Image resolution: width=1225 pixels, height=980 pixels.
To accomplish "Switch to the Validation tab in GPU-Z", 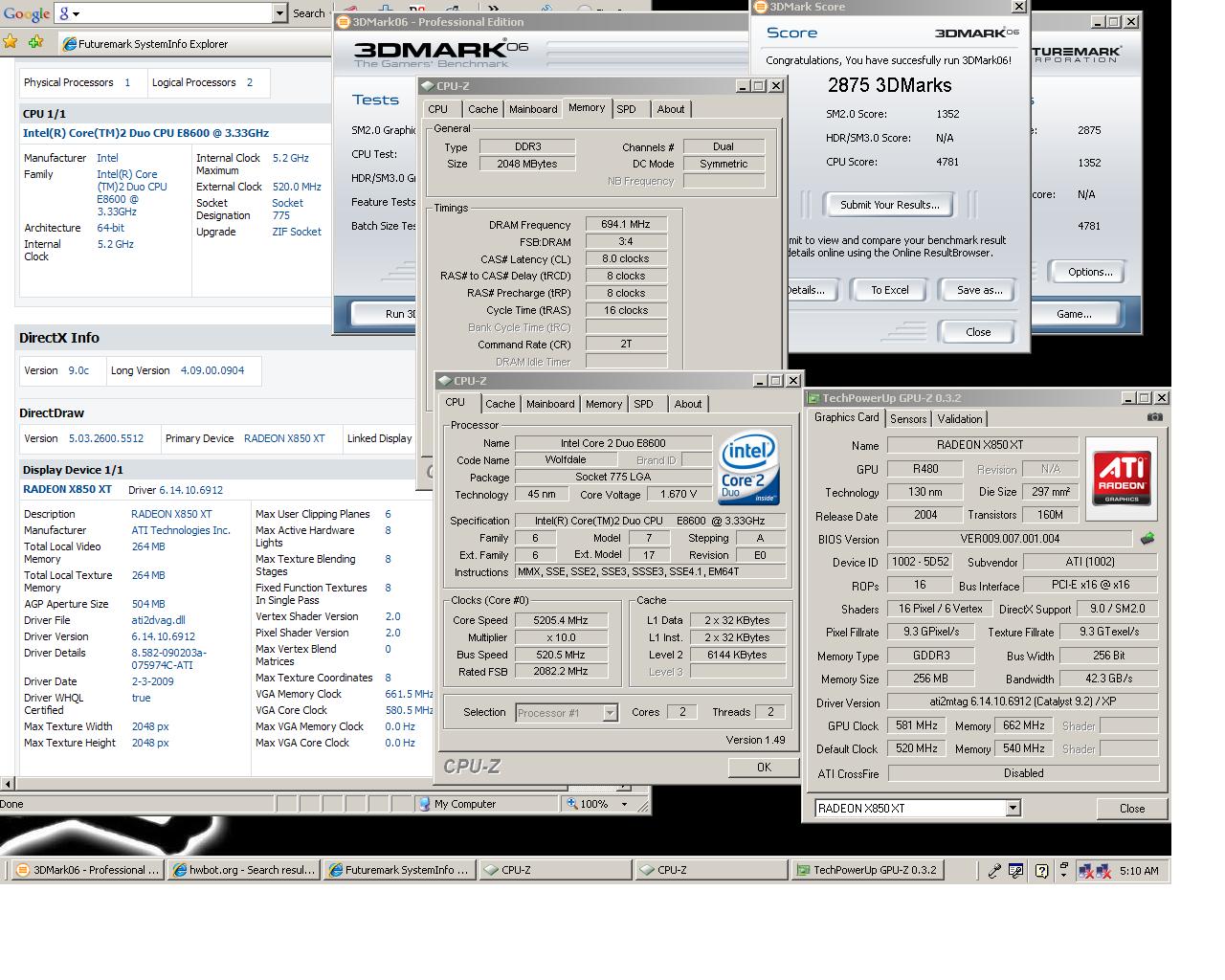I will pyautogui.click(x=959, y=419).
